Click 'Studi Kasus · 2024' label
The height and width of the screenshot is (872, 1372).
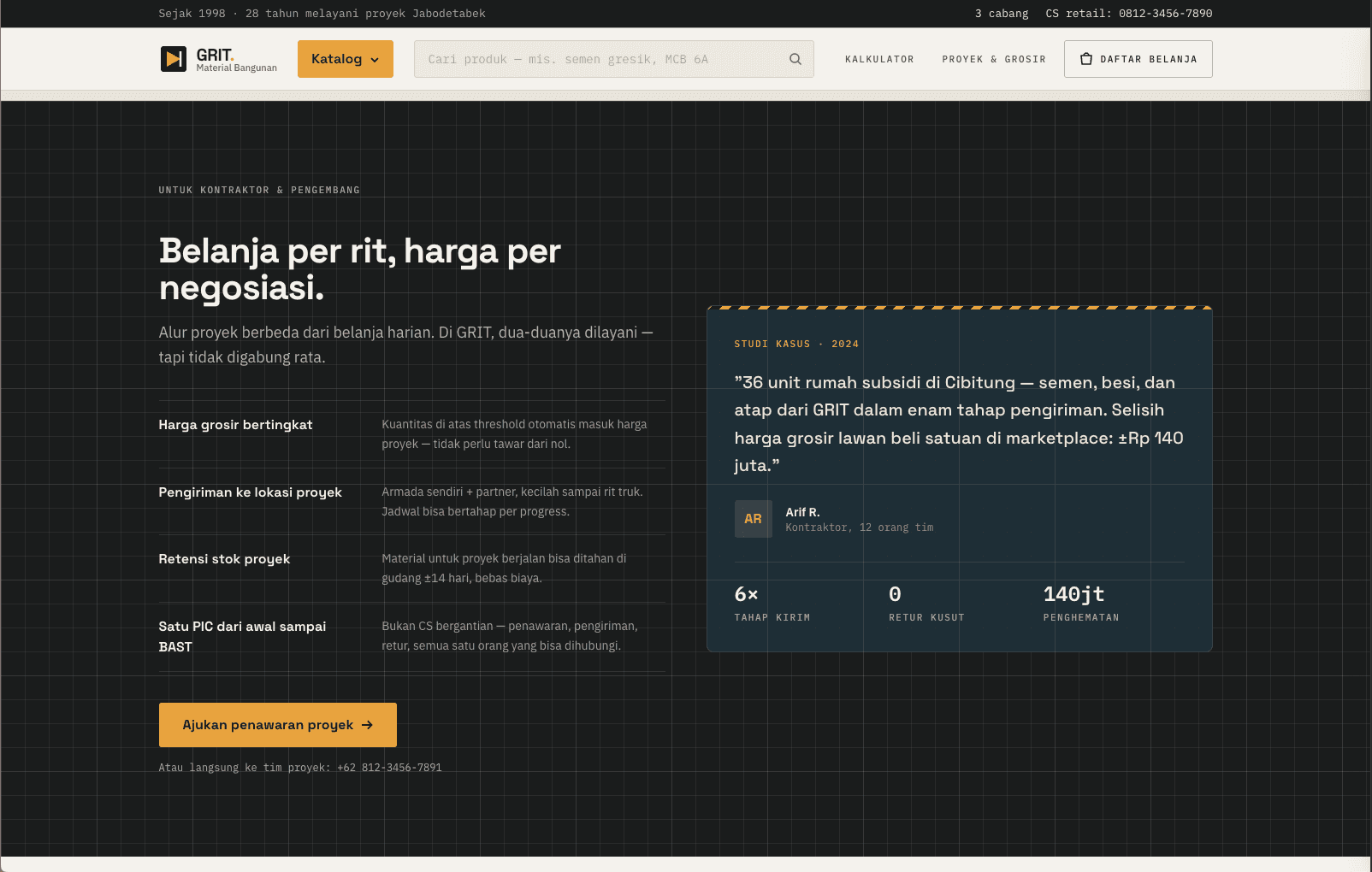pos(796,344)
